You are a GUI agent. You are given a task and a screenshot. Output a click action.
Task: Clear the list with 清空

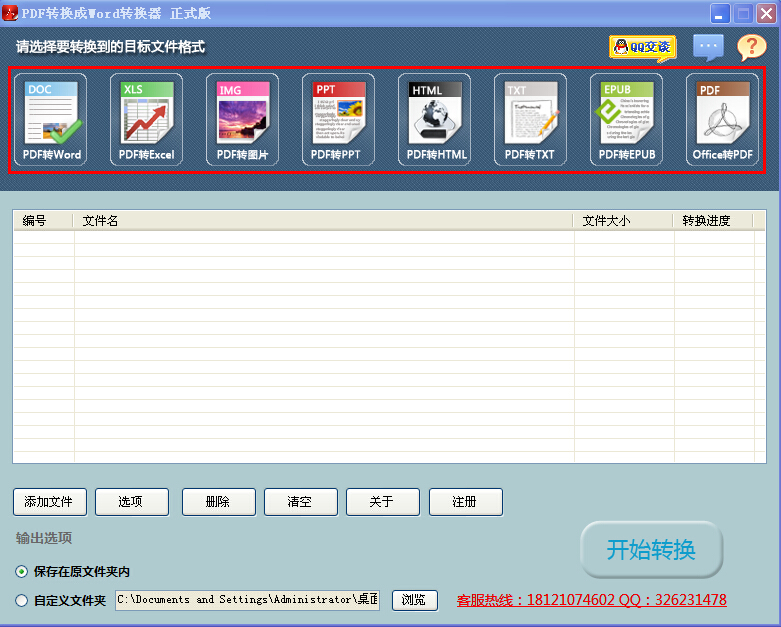[x=301, y=502]
